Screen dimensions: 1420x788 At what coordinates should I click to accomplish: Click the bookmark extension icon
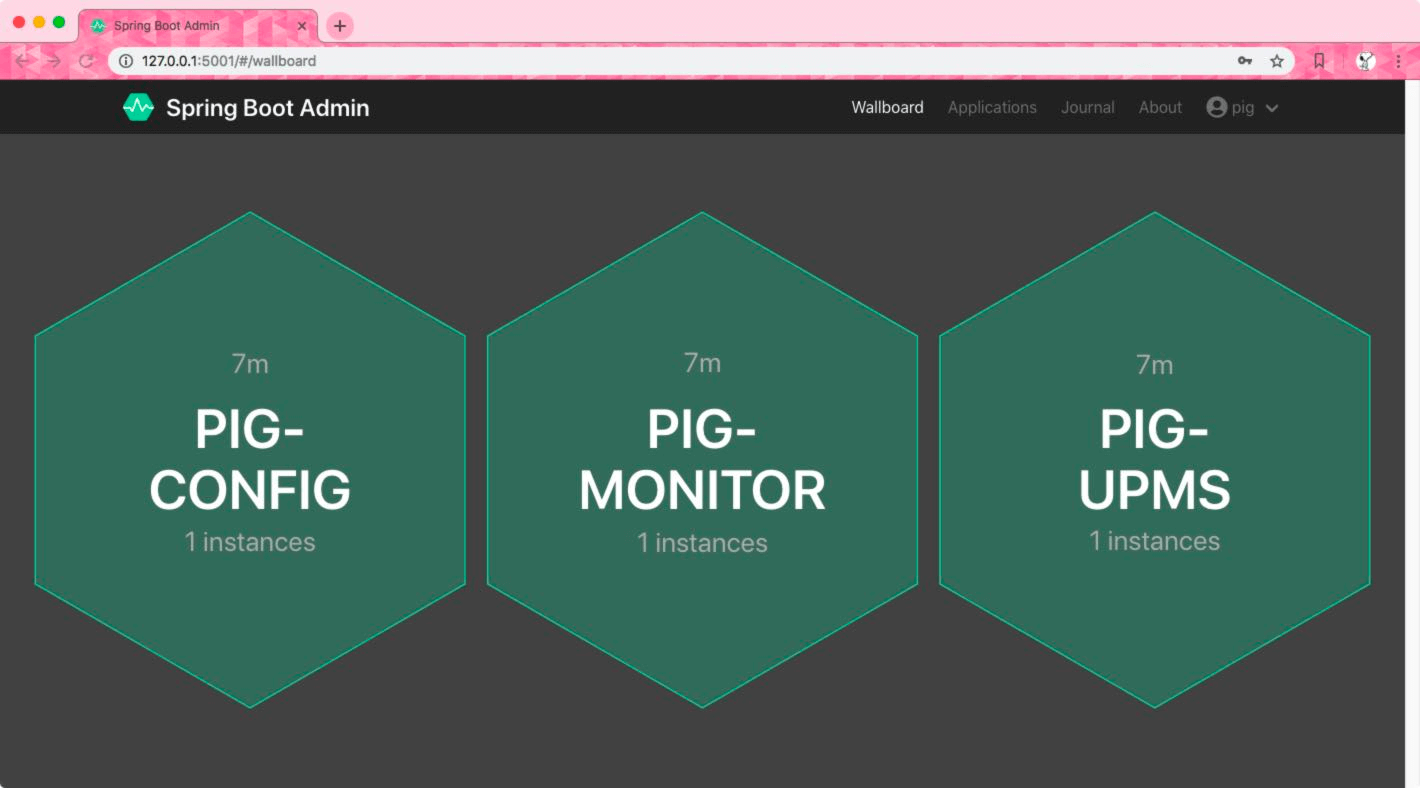[1319, 61]
